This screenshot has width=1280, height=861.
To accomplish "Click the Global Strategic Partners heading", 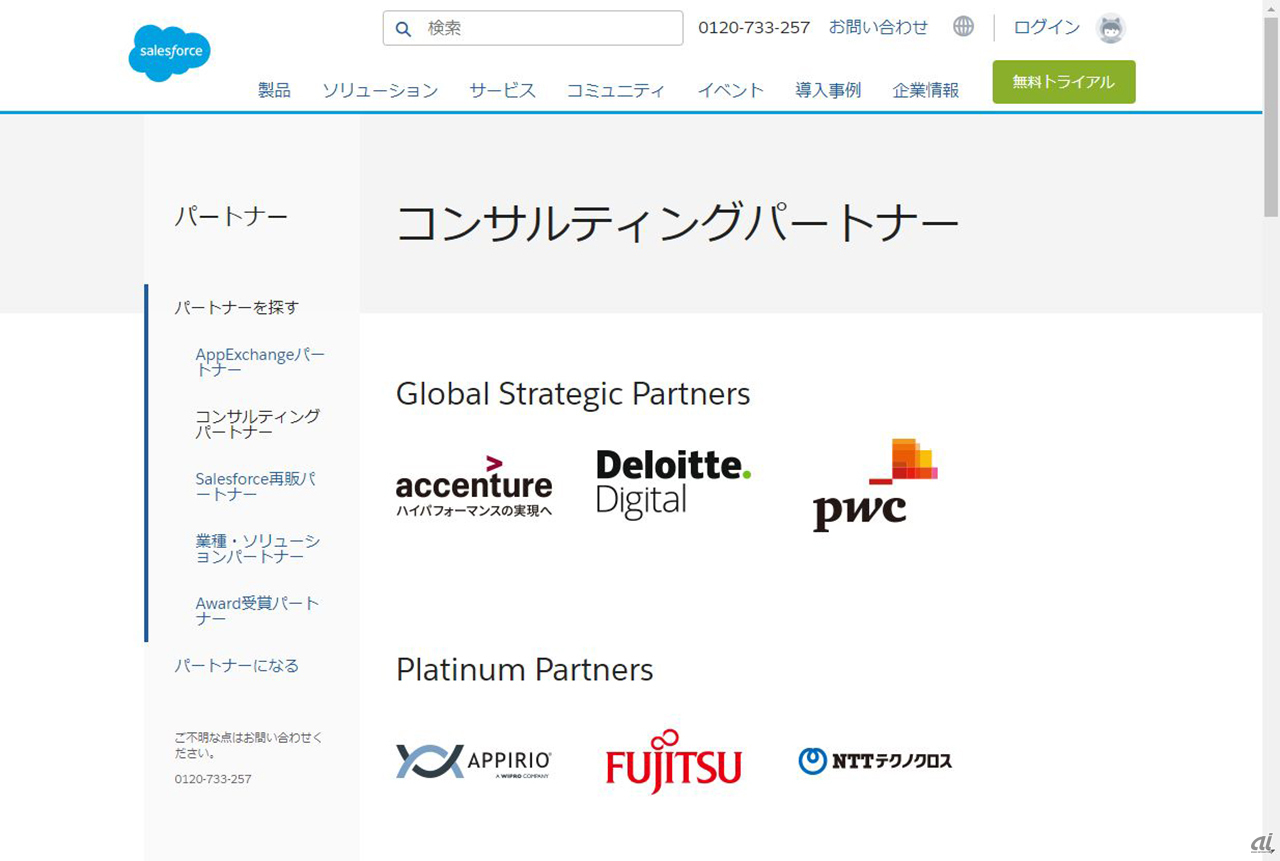I will tap(573, 394).
